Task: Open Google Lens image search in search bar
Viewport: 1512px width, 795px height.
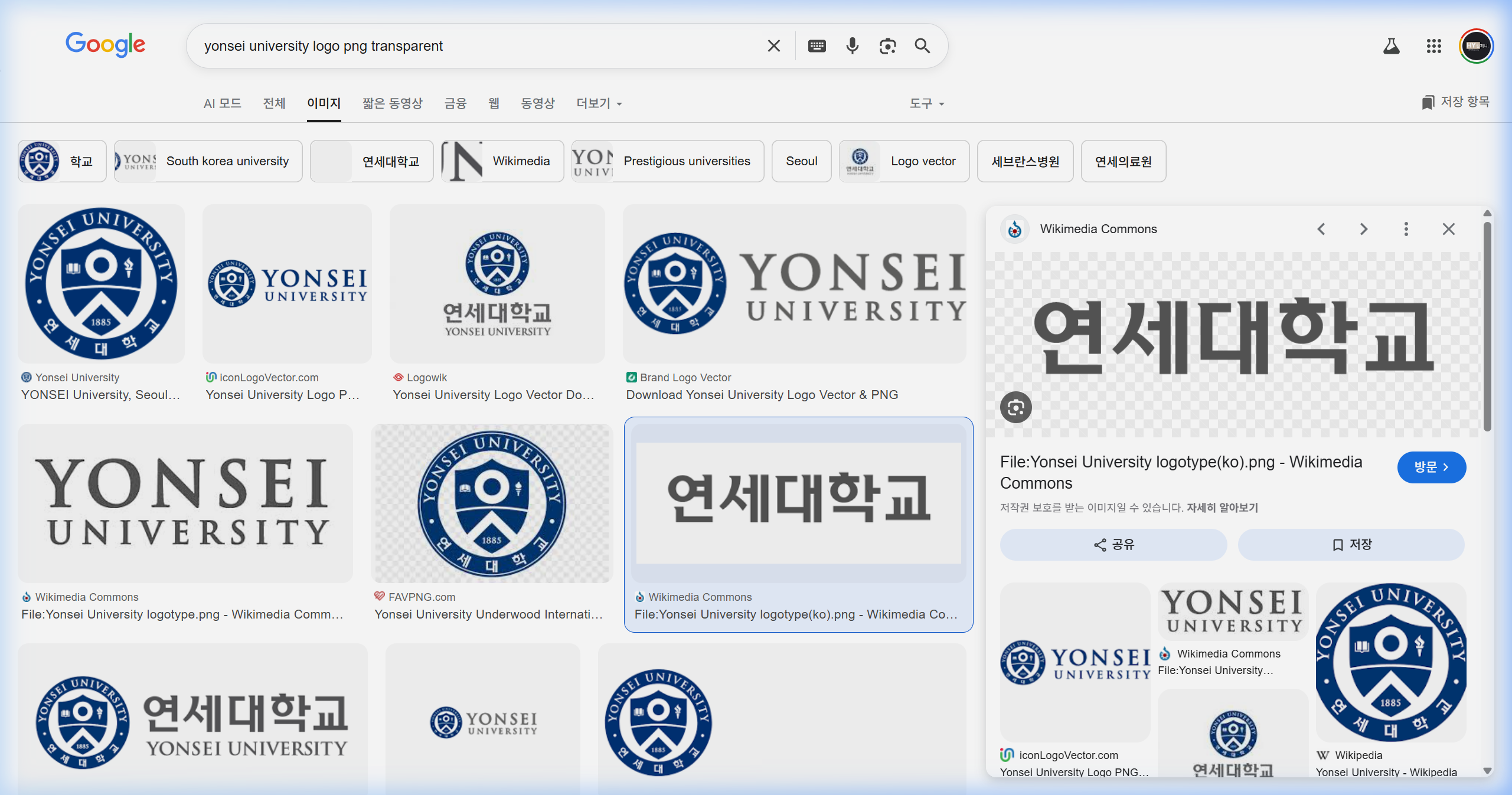Action: [x=887, y=46]
